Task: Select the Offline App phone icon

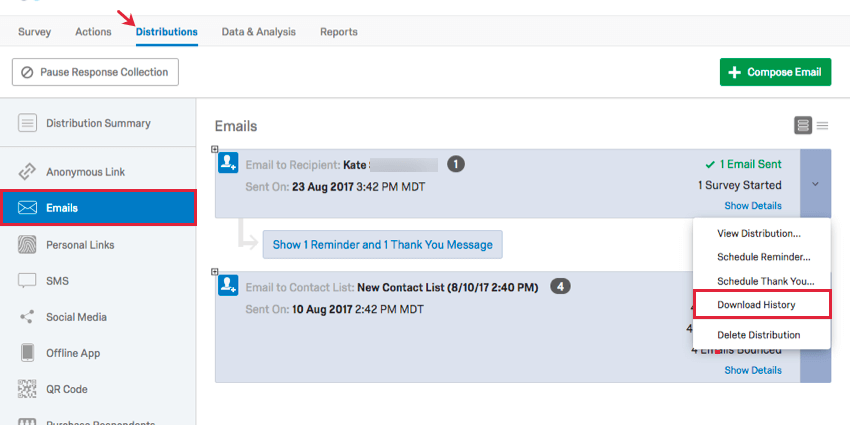Action: [28, 353]
